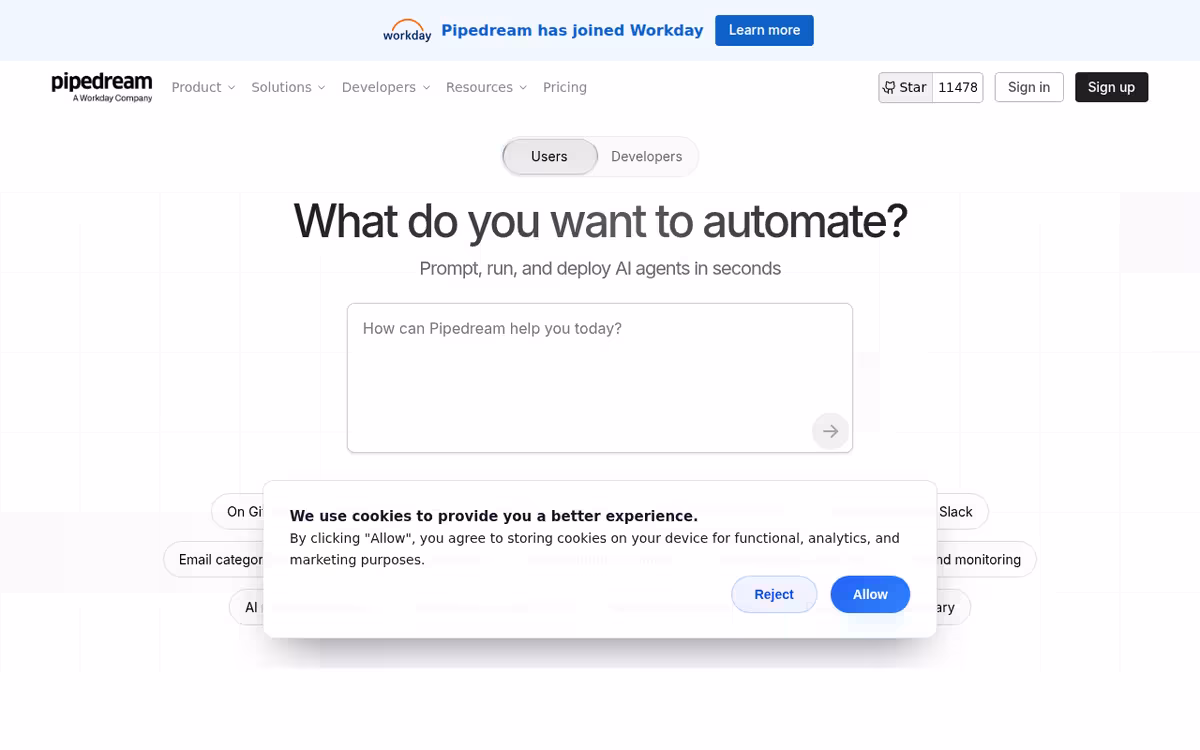1200x750 pixels.
Task: Open the Pricing page
Action: [x=565, y=87]
